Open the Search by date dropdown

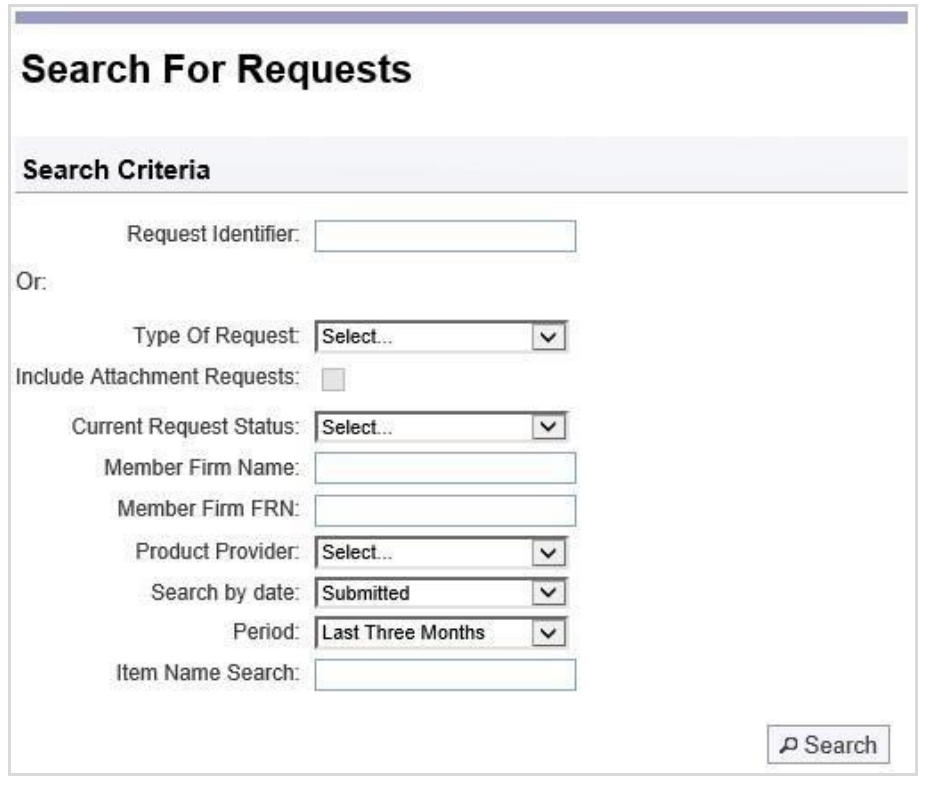tap(441, 593)
